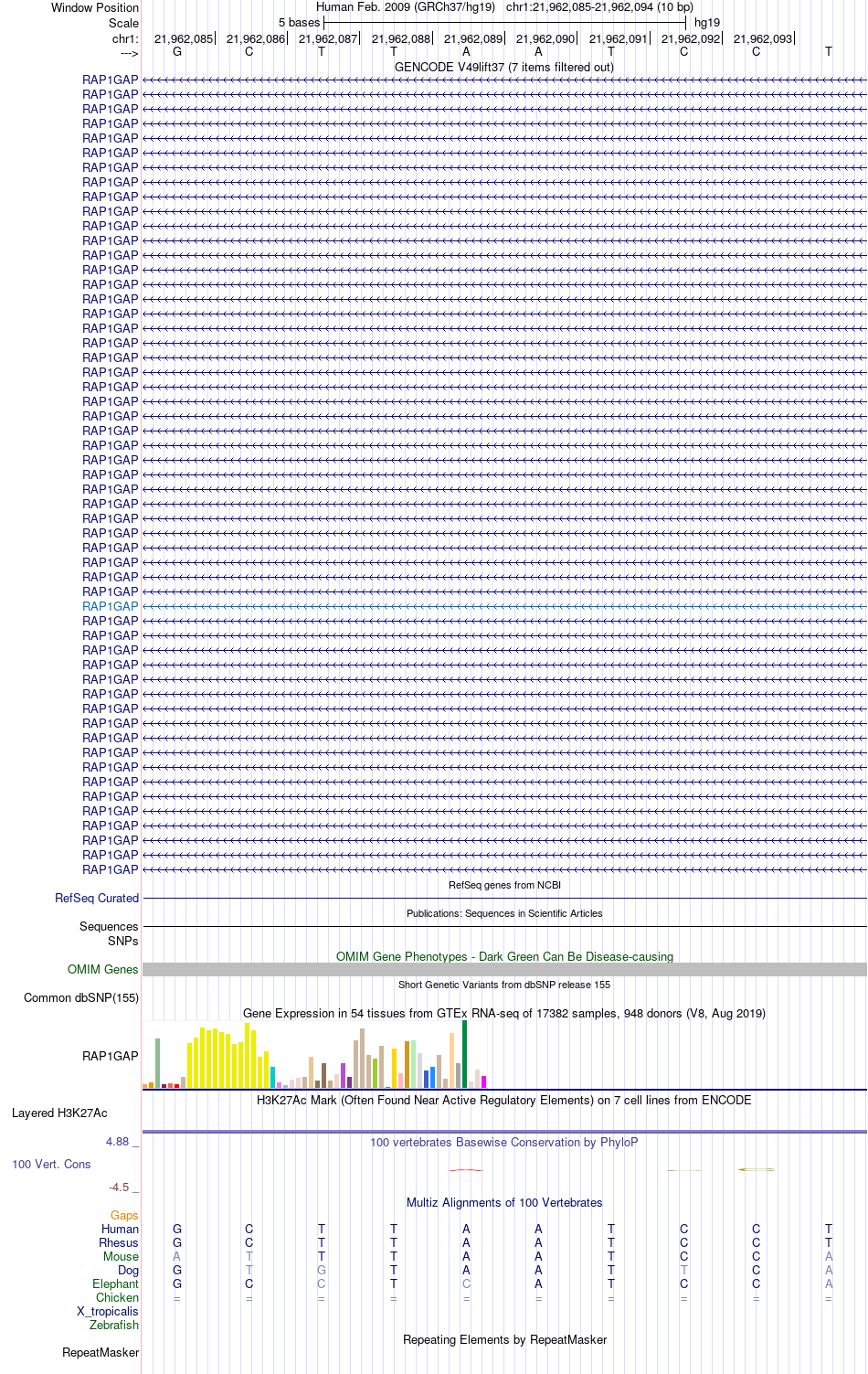
Task: Open the highlighted light-blue RAP1GAP transcript label
Action: [111, 606]
